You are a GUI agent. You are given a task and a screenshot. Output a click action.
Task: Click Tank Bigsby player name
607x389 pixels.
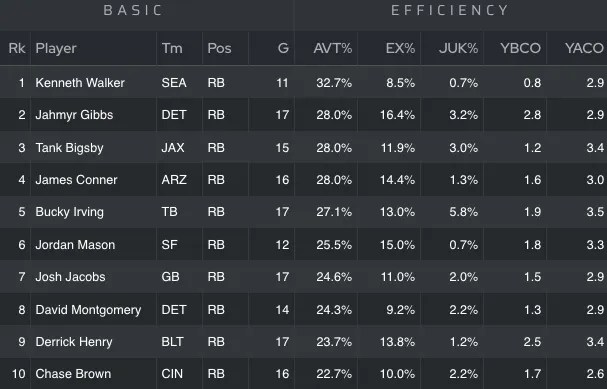(69, 148)
